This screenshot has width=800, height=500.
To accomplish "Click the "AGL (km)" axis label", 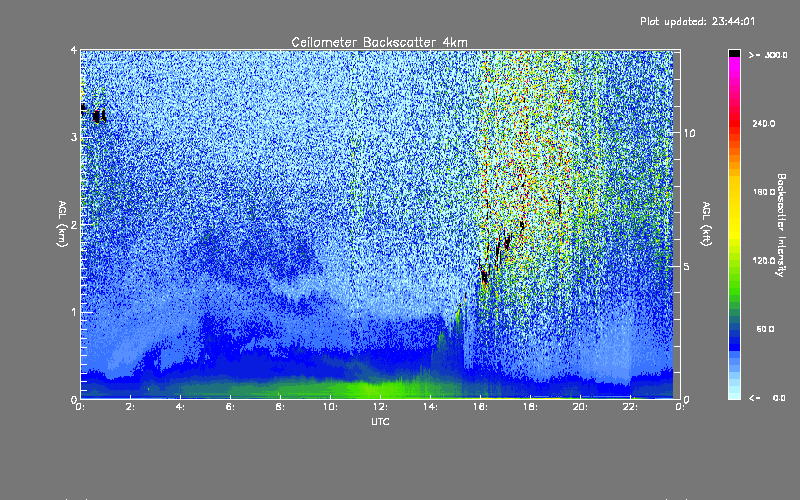I will [x=63, y=224].
